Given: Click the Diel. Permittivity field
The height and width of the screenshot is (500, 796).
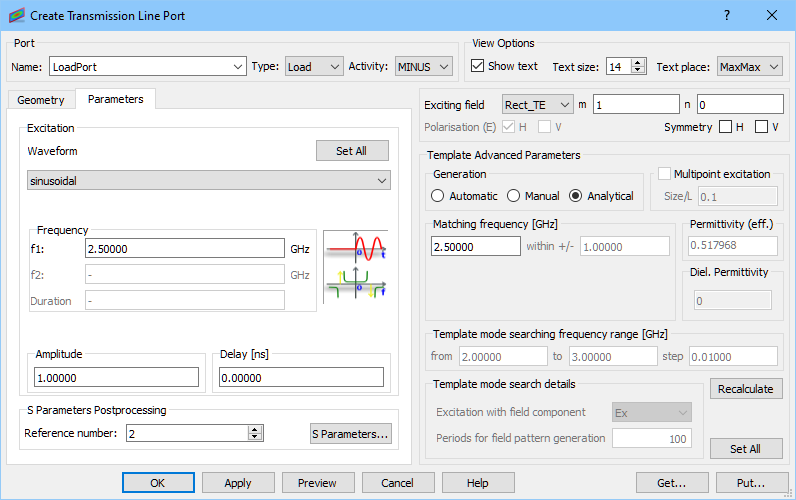Looking at the screenshot, I should pos(733,301).
